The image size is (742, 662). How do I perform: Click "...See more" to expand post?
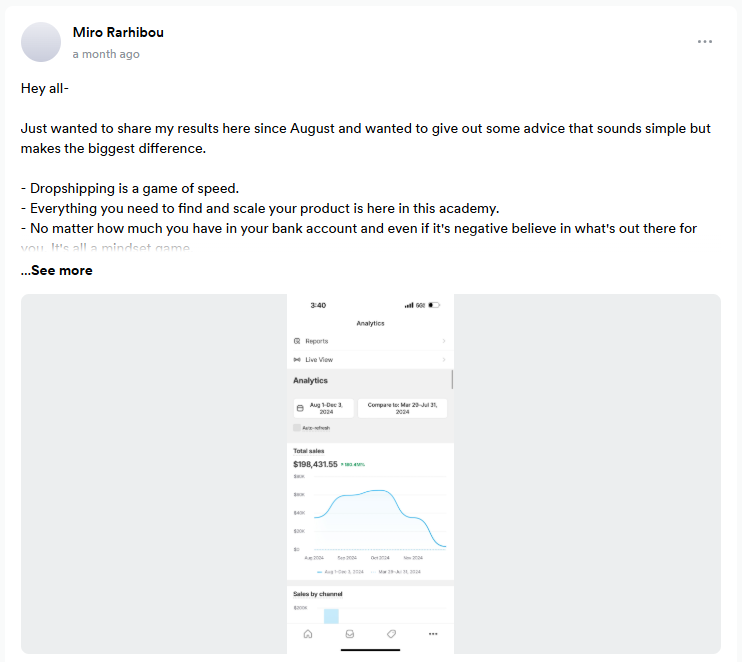pos(56,270)
